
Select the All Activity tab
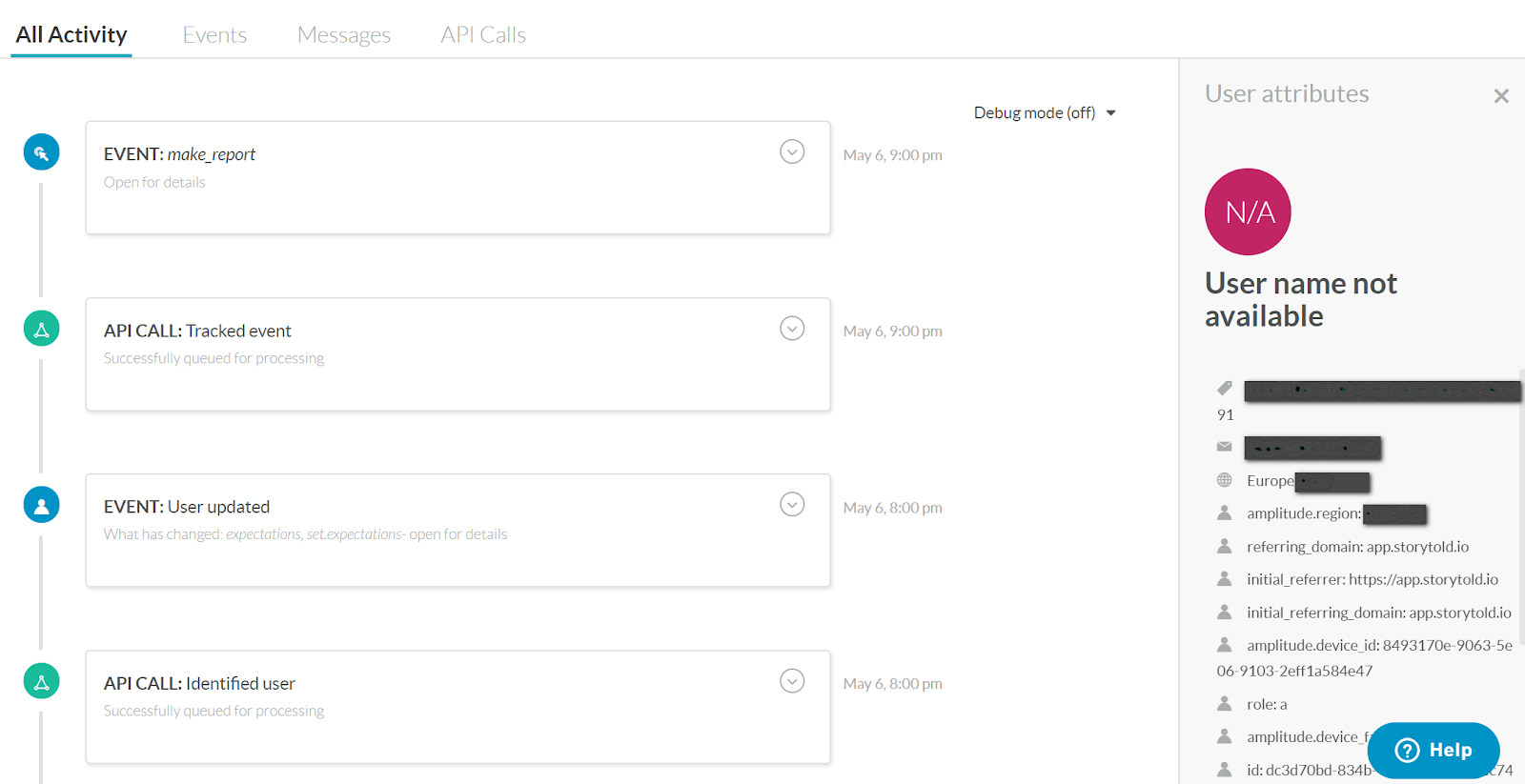[x=71, y=35]
